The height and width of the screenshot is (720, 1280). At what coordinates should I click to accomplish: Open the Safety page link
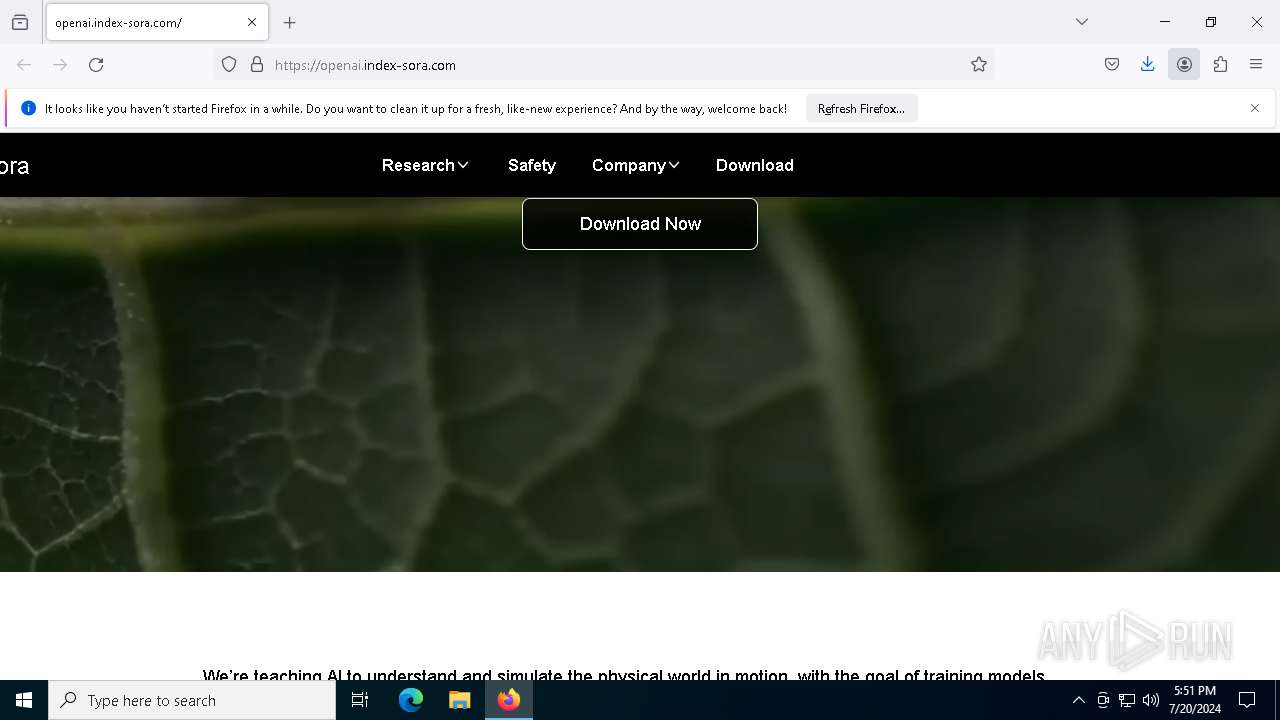point(531,165)
